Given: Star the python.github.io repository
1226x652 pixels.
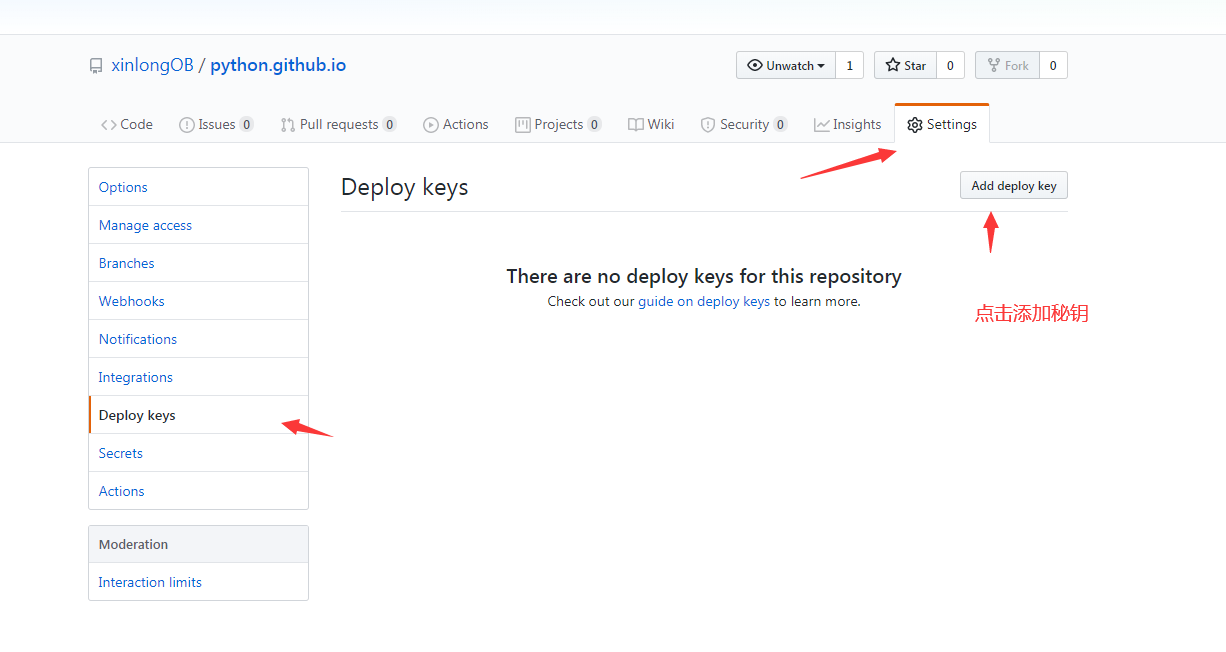Looking at the screenshot, I should coord(905,66).
